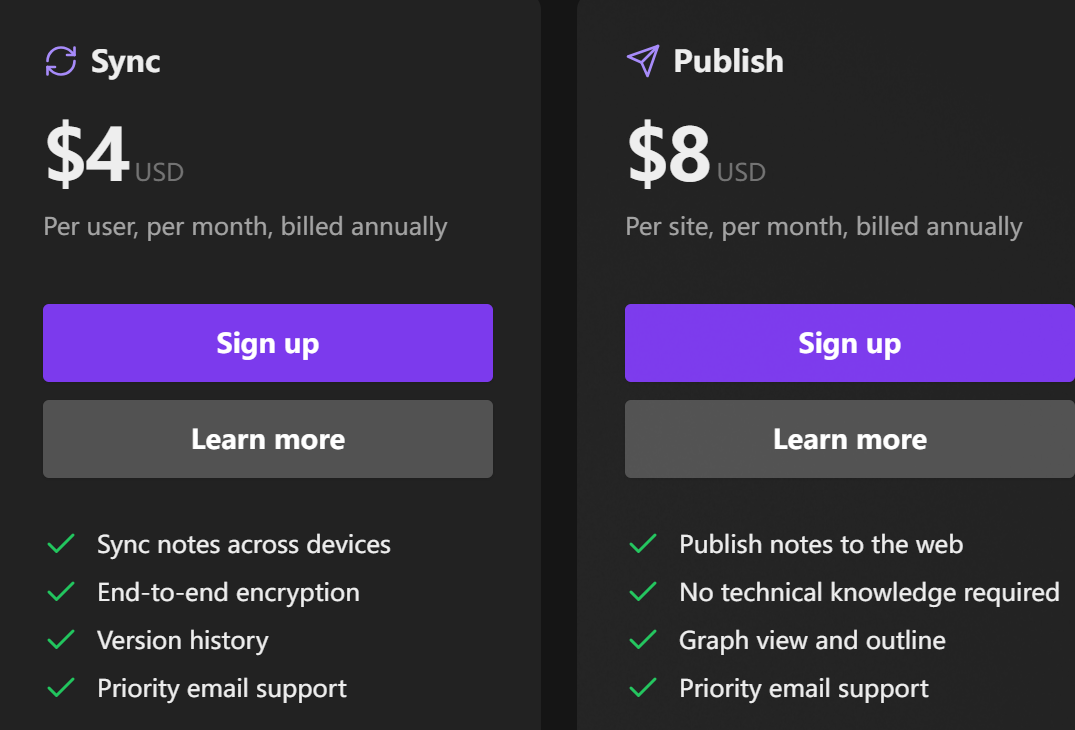Click the Publish paper plane icon
The width and height of the screenshot is (1075, 730).
[x=643, y=61]
